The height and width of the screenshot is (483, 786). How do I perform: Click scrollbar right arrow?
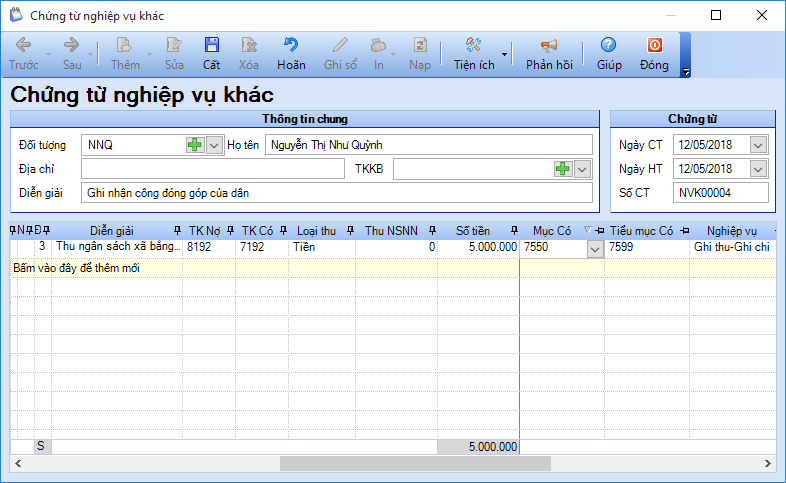pos(767,463)
